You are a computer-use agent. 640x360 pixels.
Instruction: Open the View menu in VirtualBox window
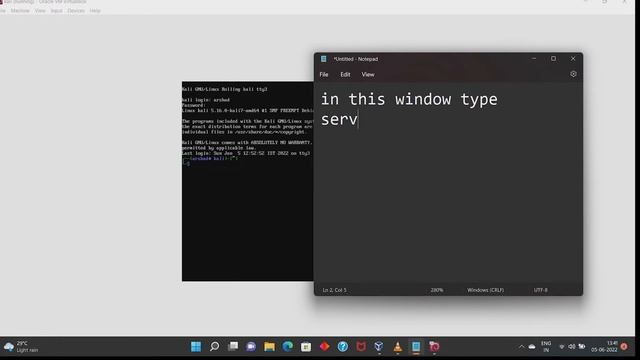pyautogui.click(x=40, y=11)
